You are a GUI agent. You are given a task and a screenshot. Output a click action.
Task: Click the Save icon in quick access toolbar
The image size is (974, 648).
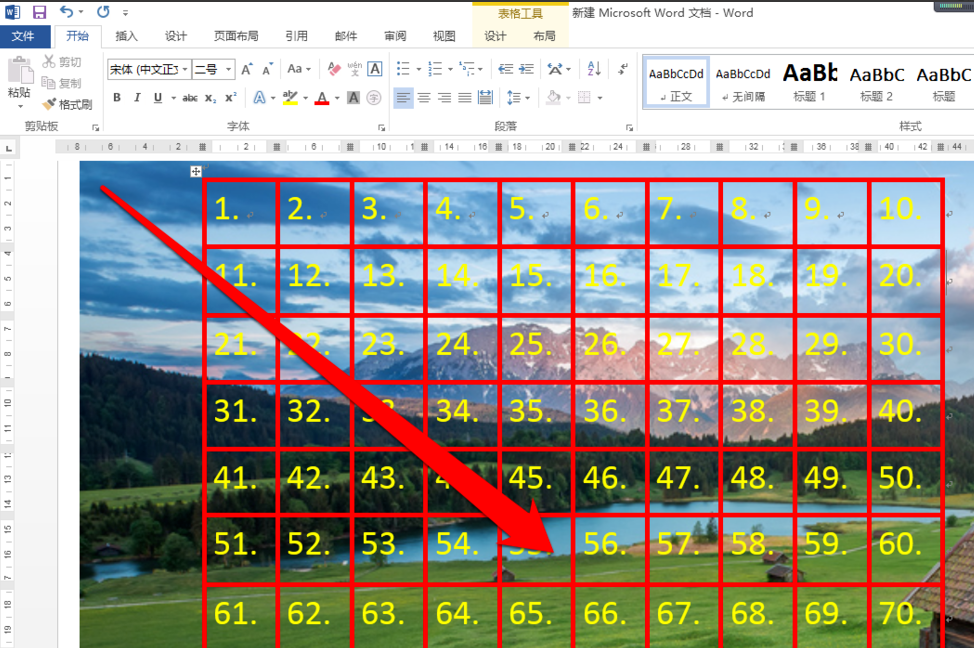(x=39, y=12)
